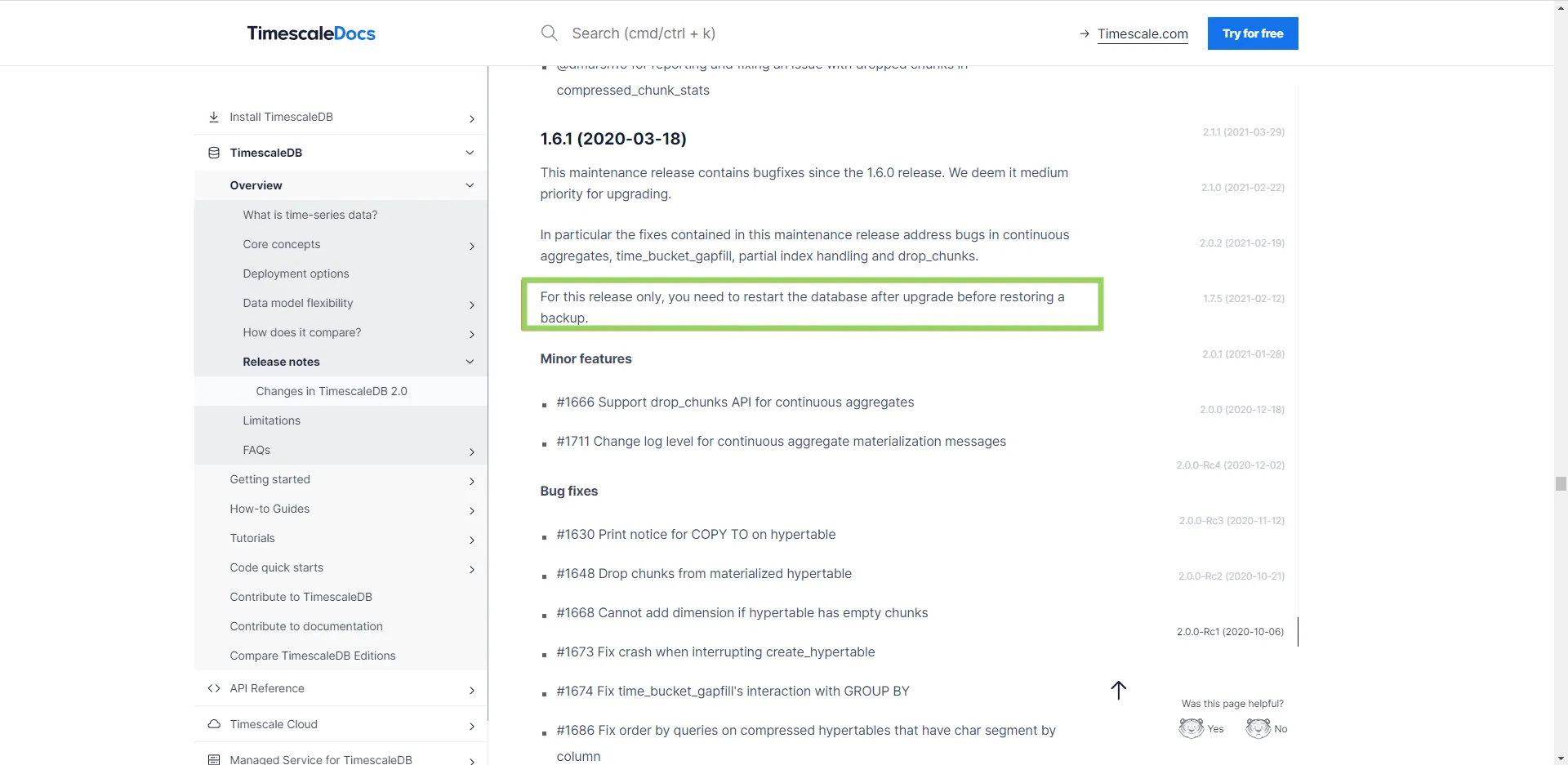Click the 1.6.1 (2020-03-18) heading
Screen dimensions: 1568x765
point(613,139)
